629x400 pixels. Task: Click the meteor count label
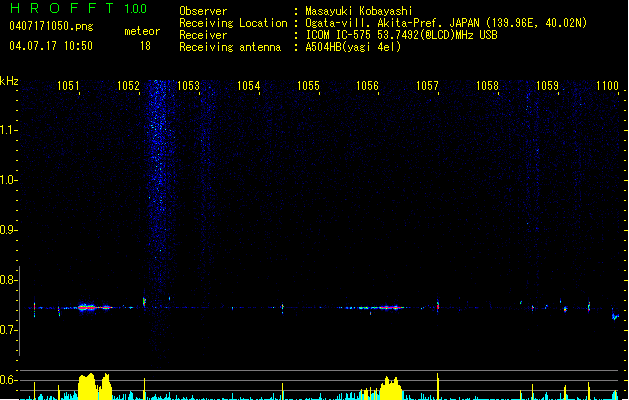click(142, 31)
